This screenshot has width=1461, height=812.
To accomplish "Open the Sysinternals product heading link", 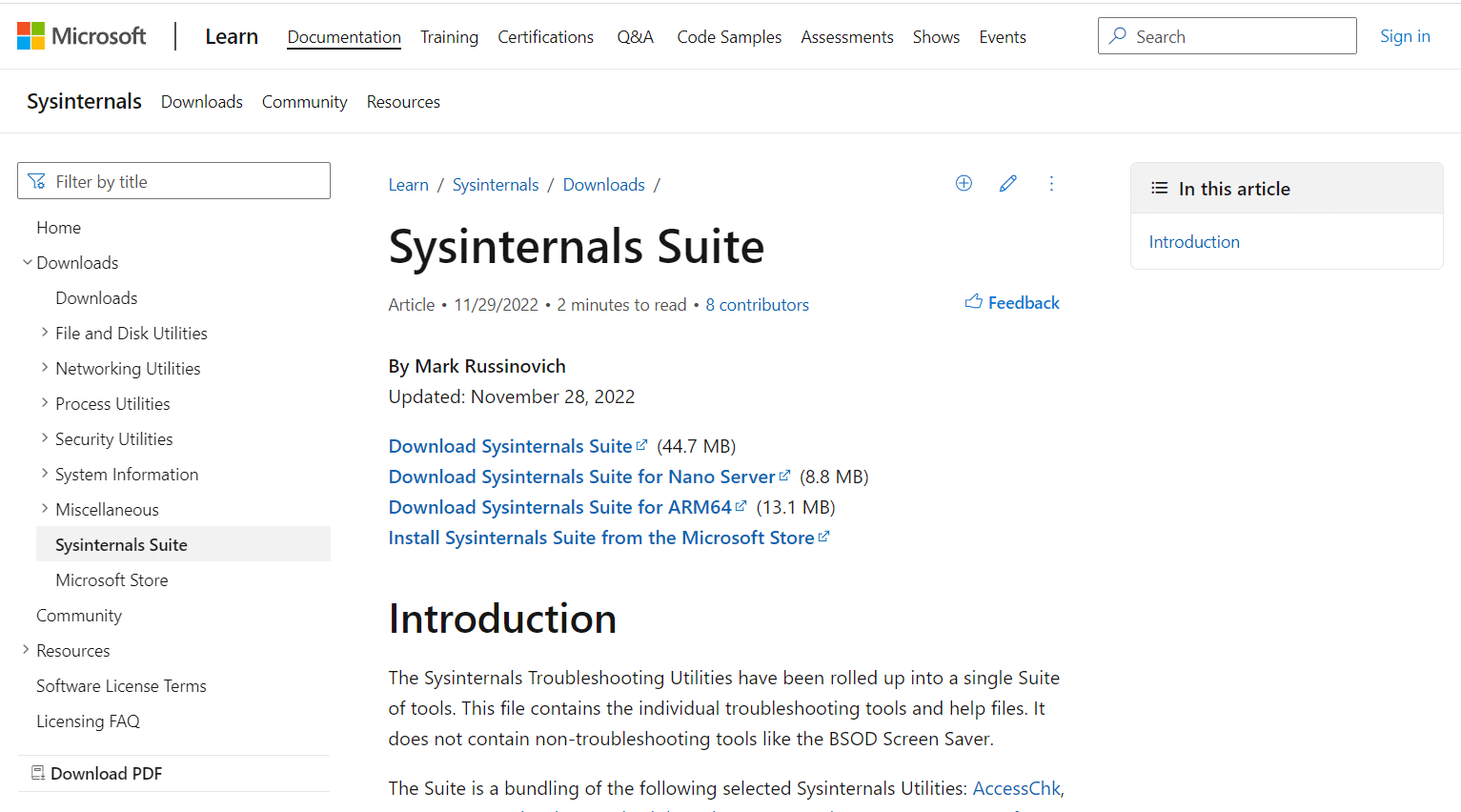I will point(84,101).
